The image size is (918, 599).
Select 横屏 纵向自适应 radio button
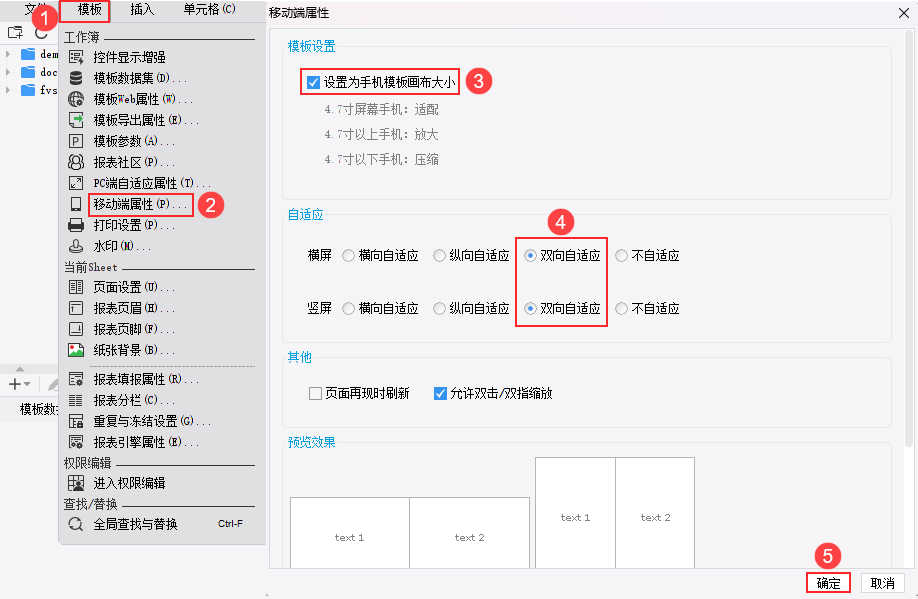click(439, 255)
